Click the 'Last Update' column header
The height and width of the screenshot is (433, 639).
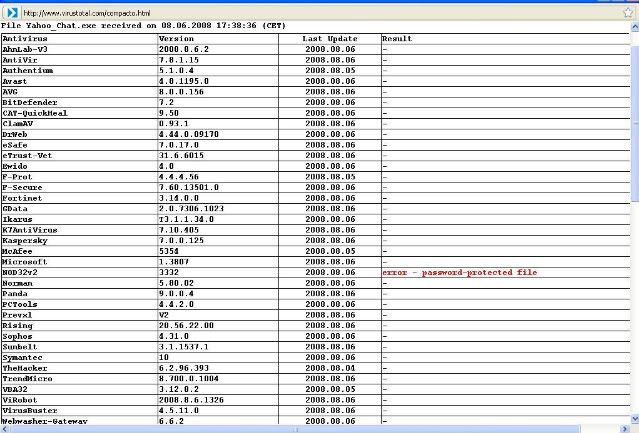tap(330, 39)
